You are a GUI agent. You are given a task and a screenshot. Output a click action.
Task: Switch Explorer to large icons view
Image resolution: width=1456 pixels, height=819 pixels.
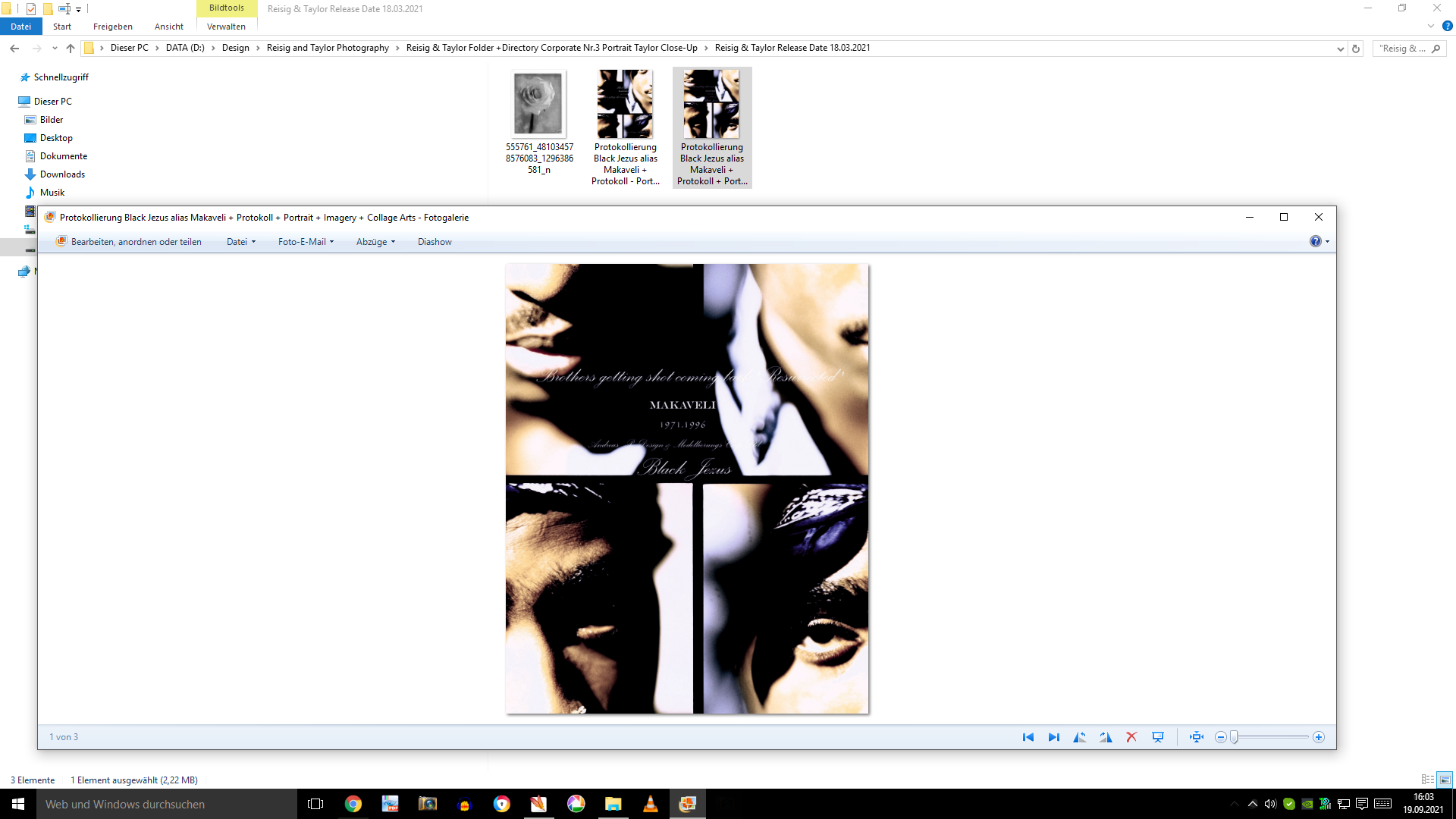point(1445,780)
